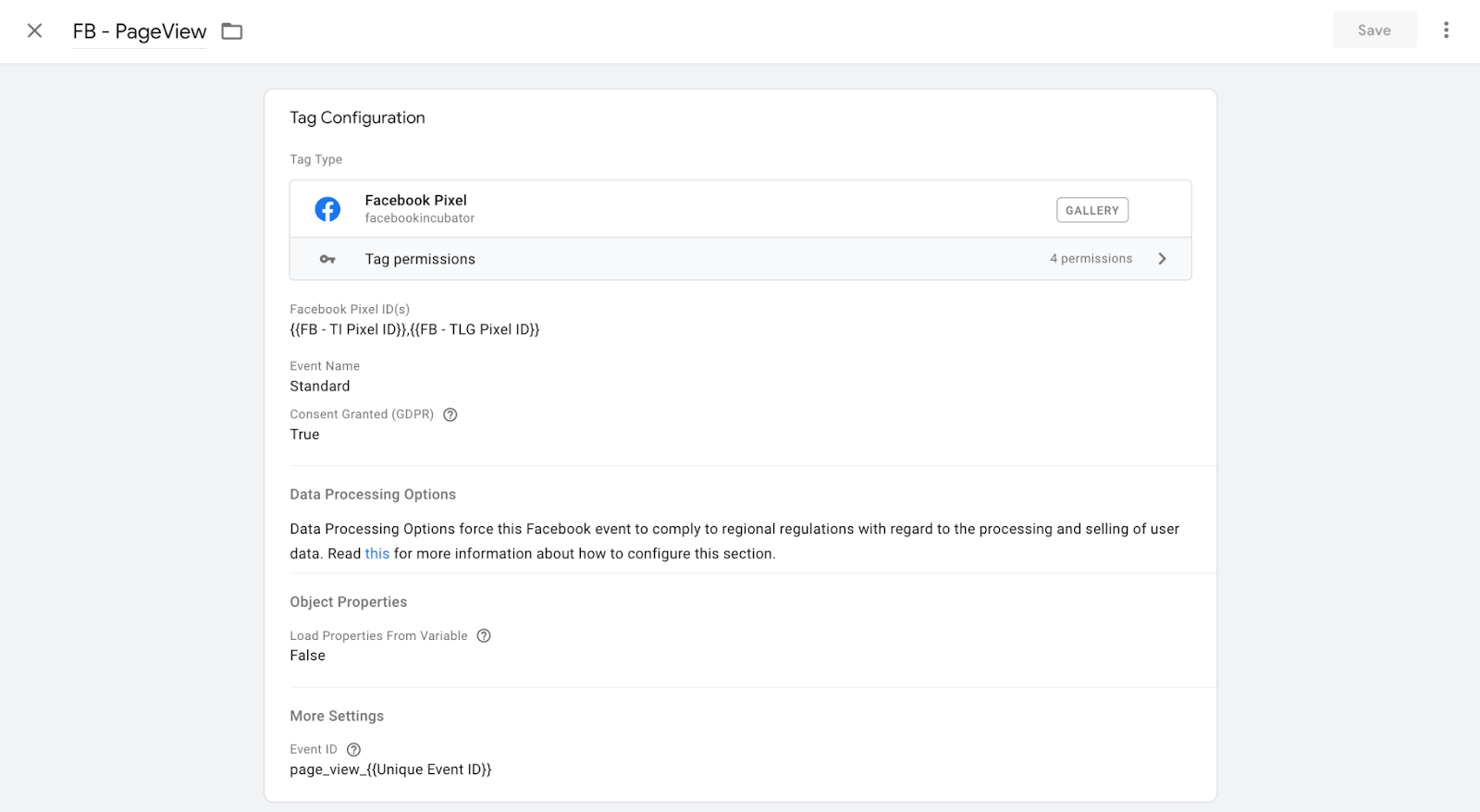The width and height of the screenshot is (1480, 812).
Task: Click the Consent Granted value True
Action: point(304,435)
